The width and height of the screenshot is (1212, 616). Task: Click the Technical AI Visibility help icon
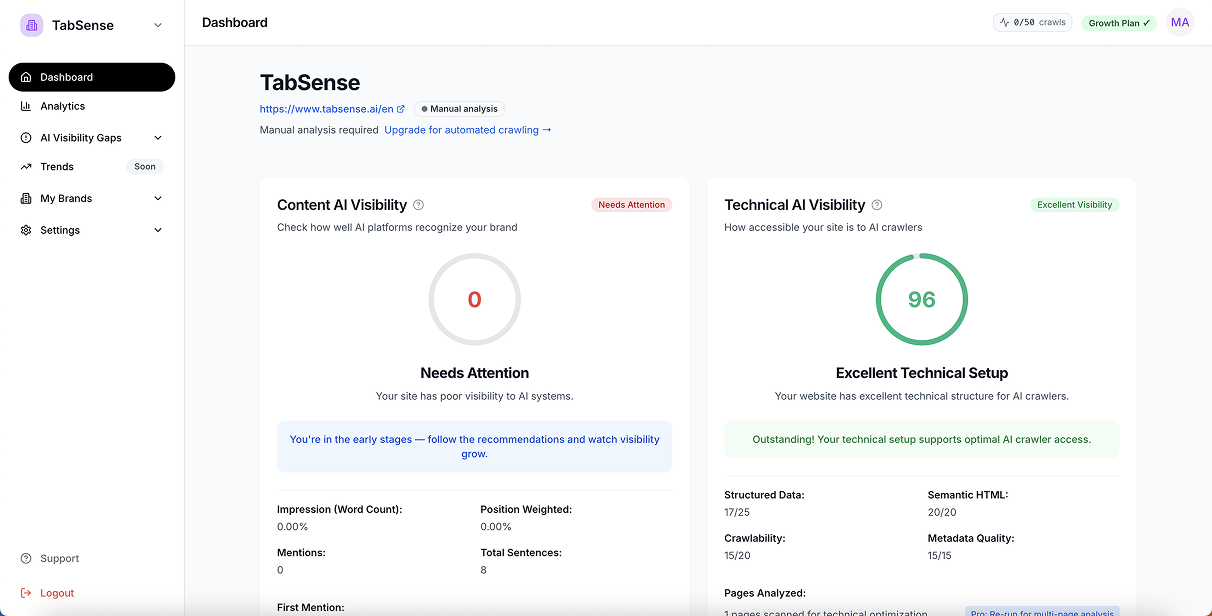coord(877,205)
